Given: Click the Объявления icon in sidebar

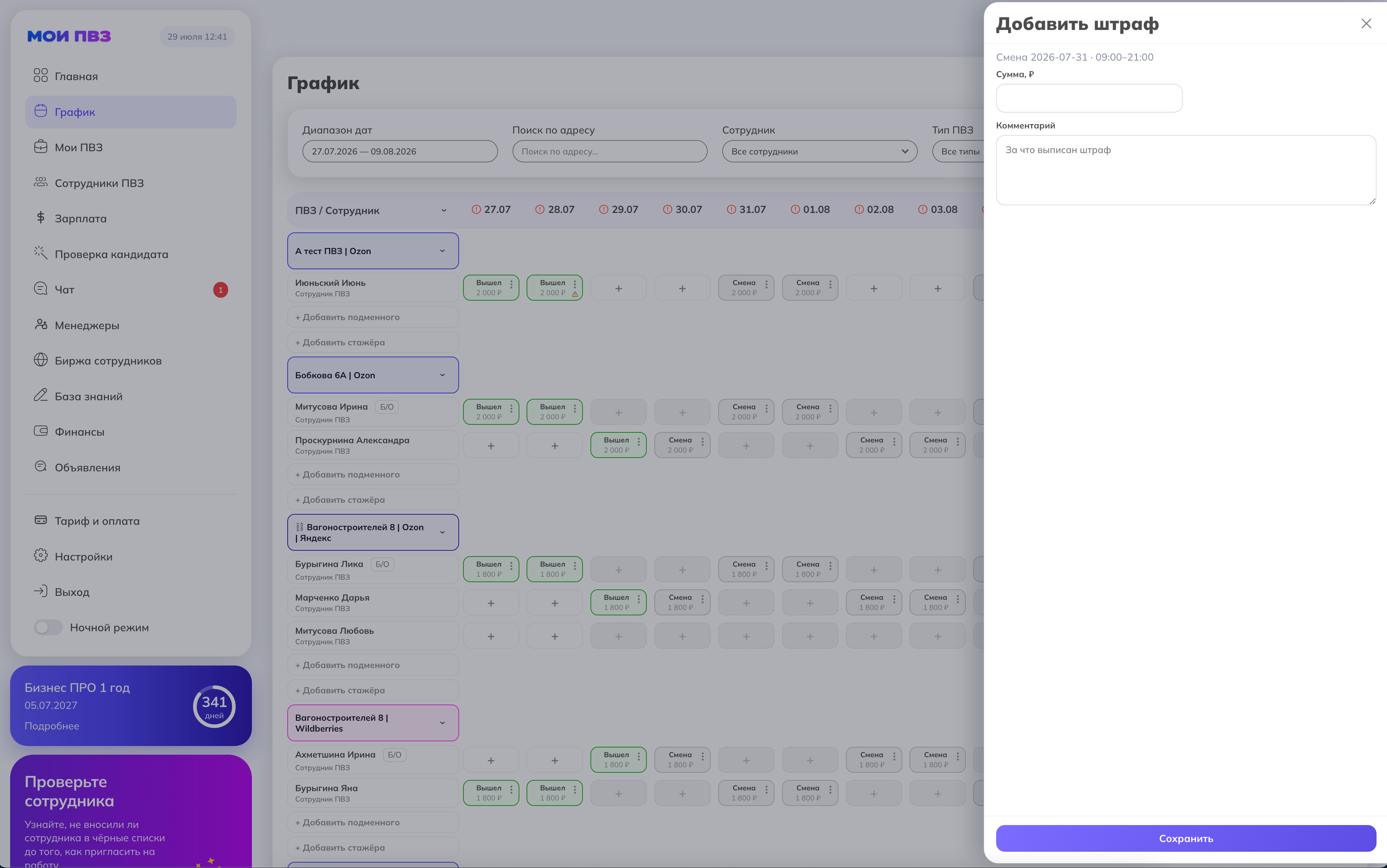Looking at the screenshot, I should click(40, 466).
